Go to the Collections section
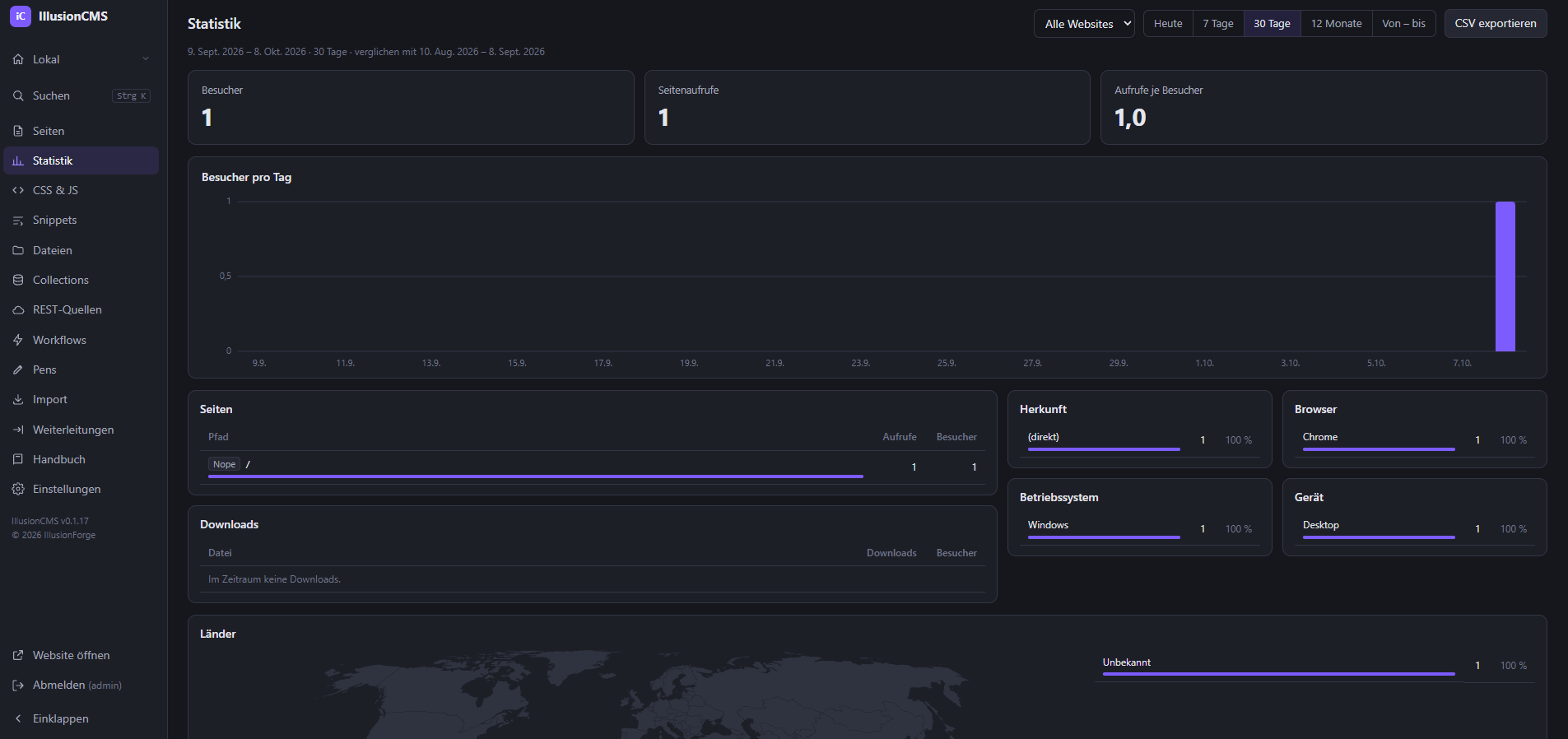 click(x=81, y=280)
